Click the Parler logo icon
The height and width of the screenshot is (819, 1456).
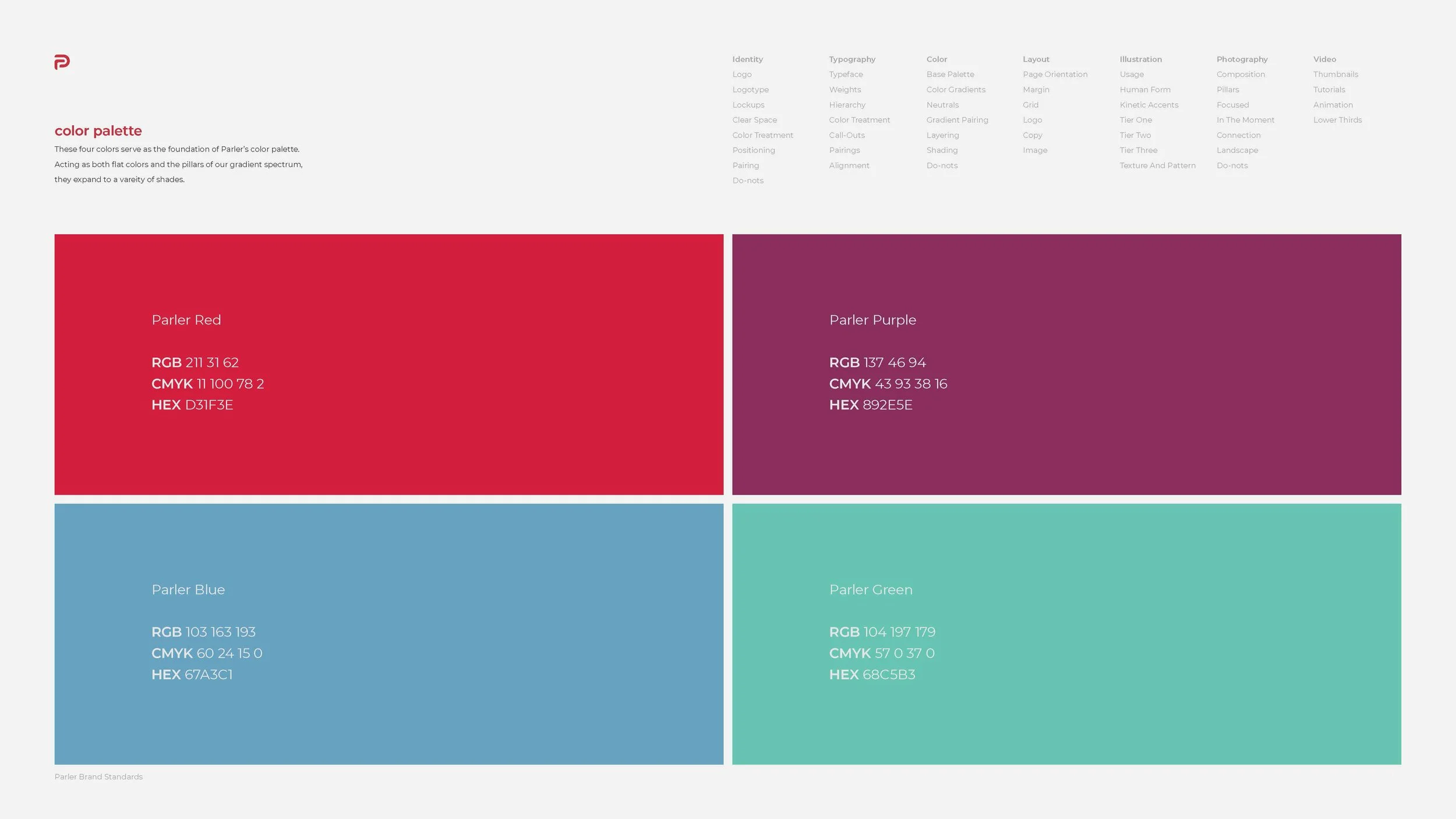[62, 62]
